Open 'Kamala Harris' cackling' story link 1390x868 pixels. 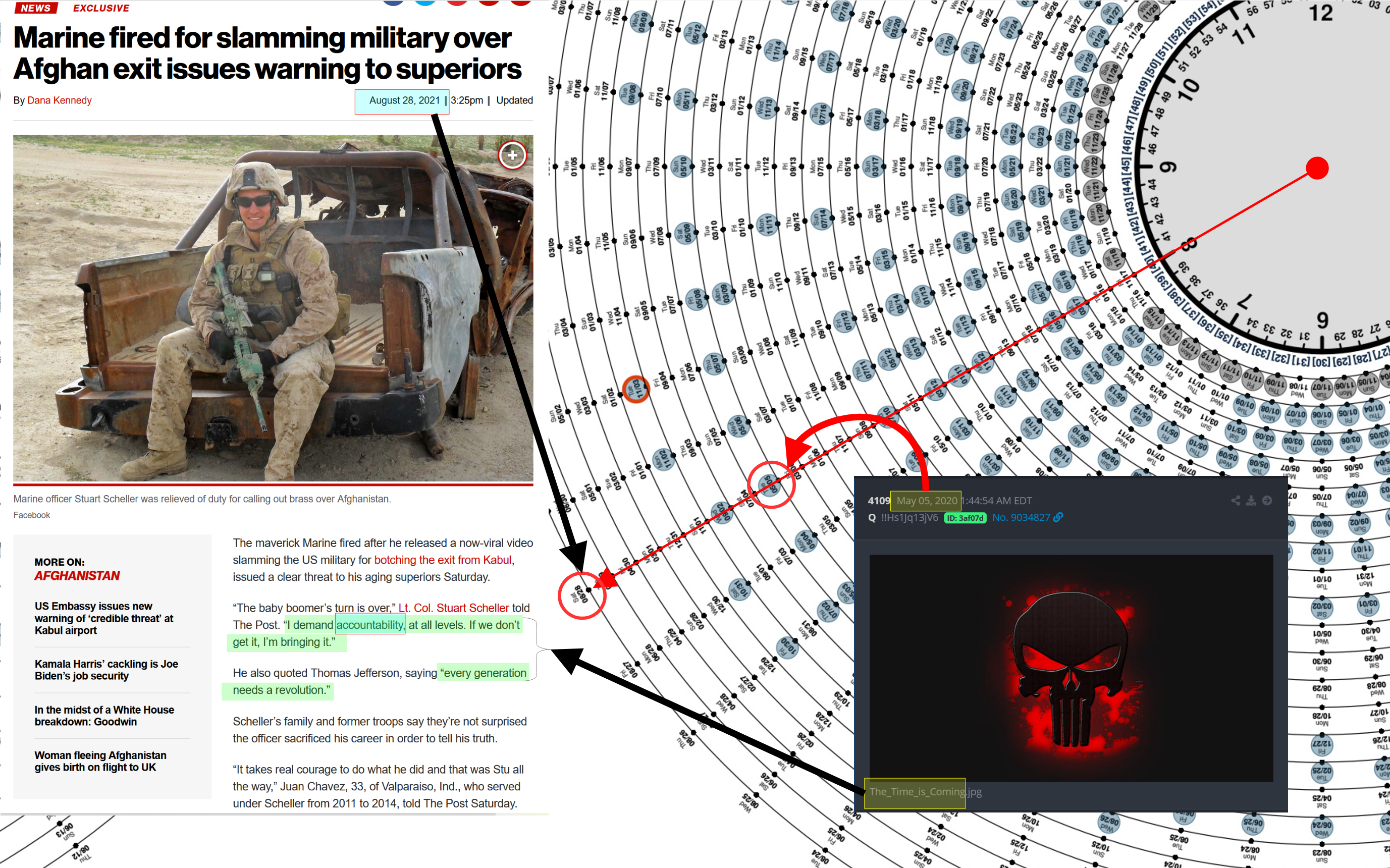pos(106,670)
